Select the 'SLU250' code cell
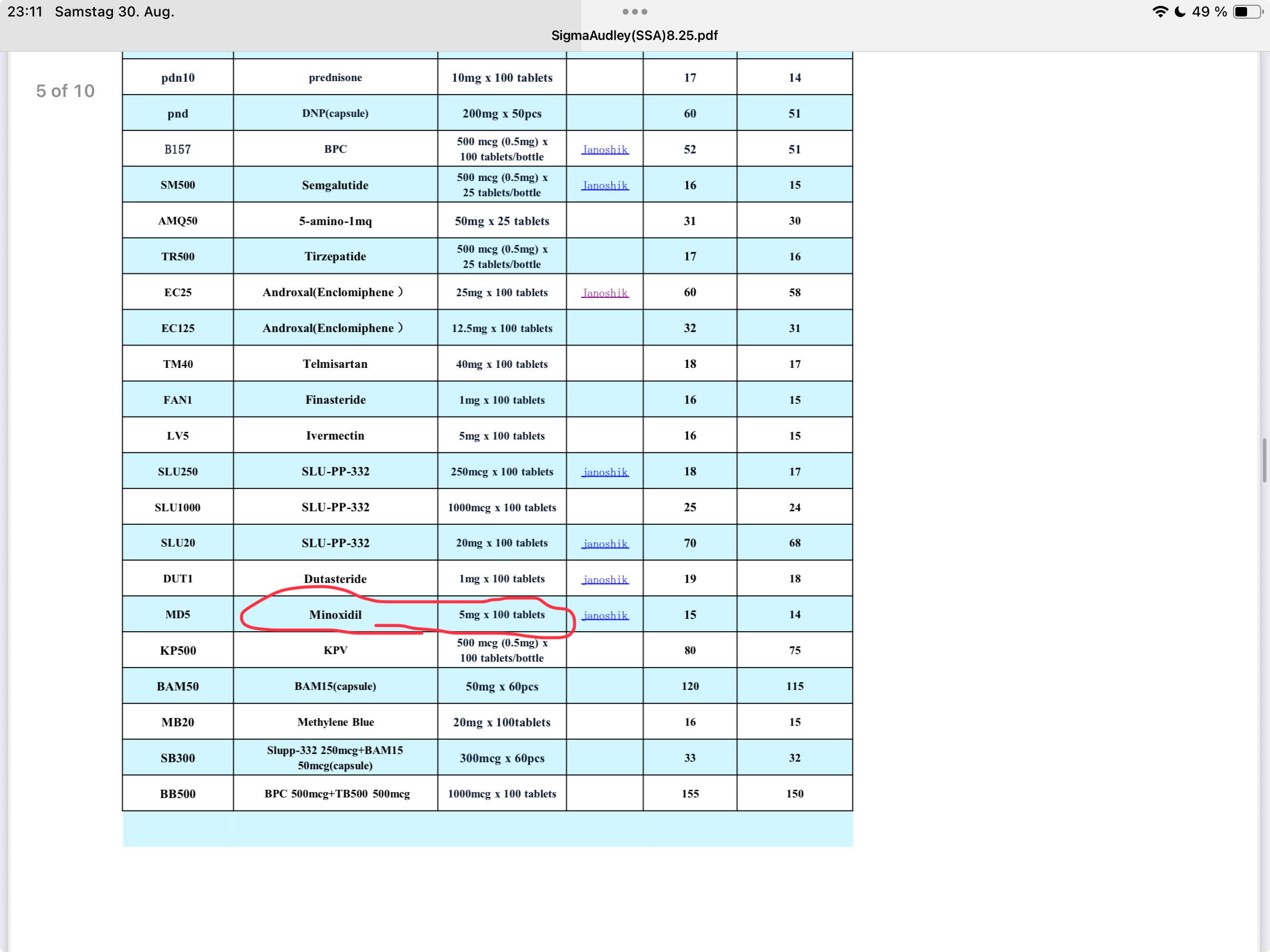 [x=178, y=471]
